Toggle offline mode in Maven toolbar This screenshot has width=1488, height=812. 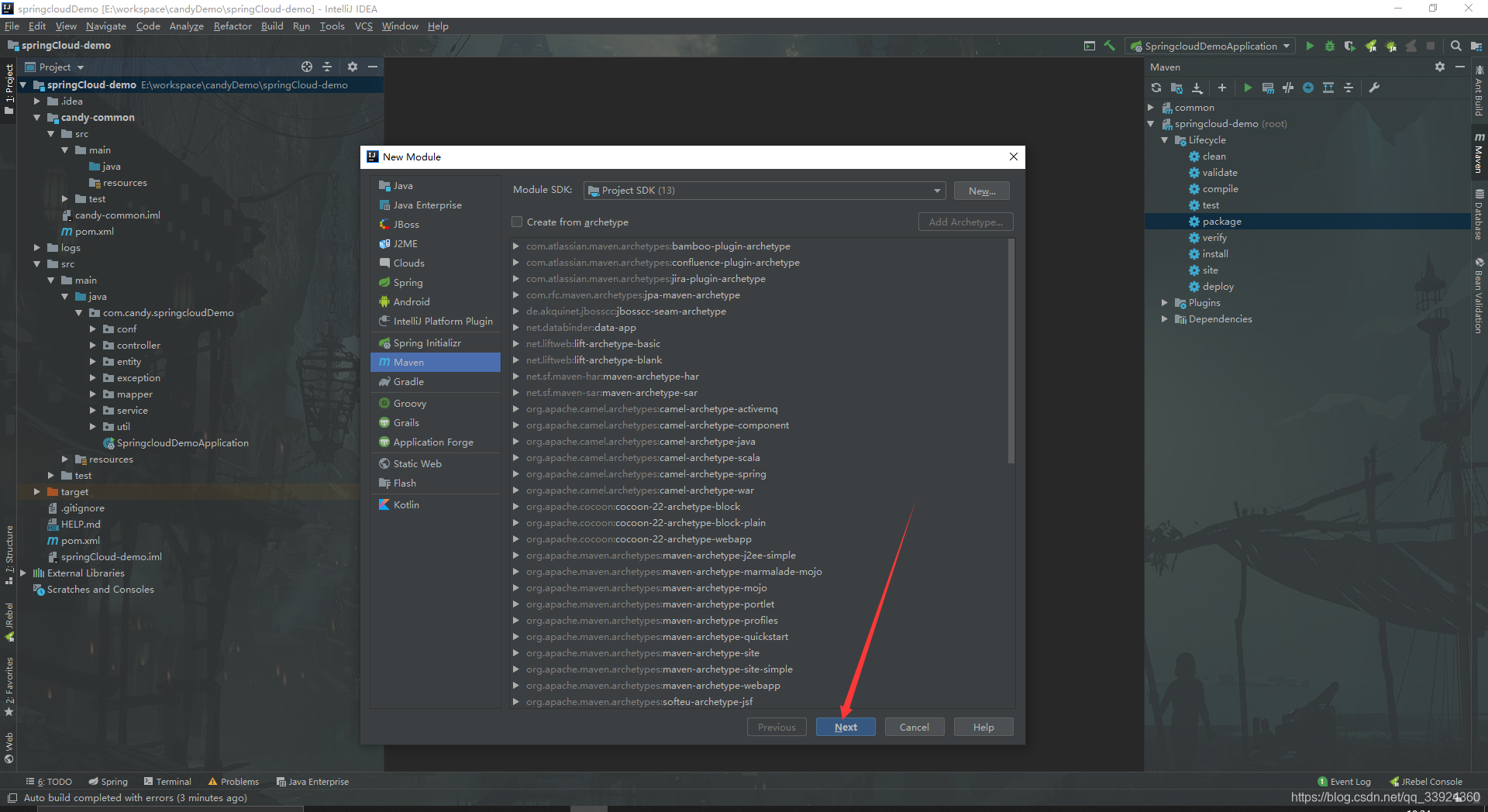[x=1288, y=88]
